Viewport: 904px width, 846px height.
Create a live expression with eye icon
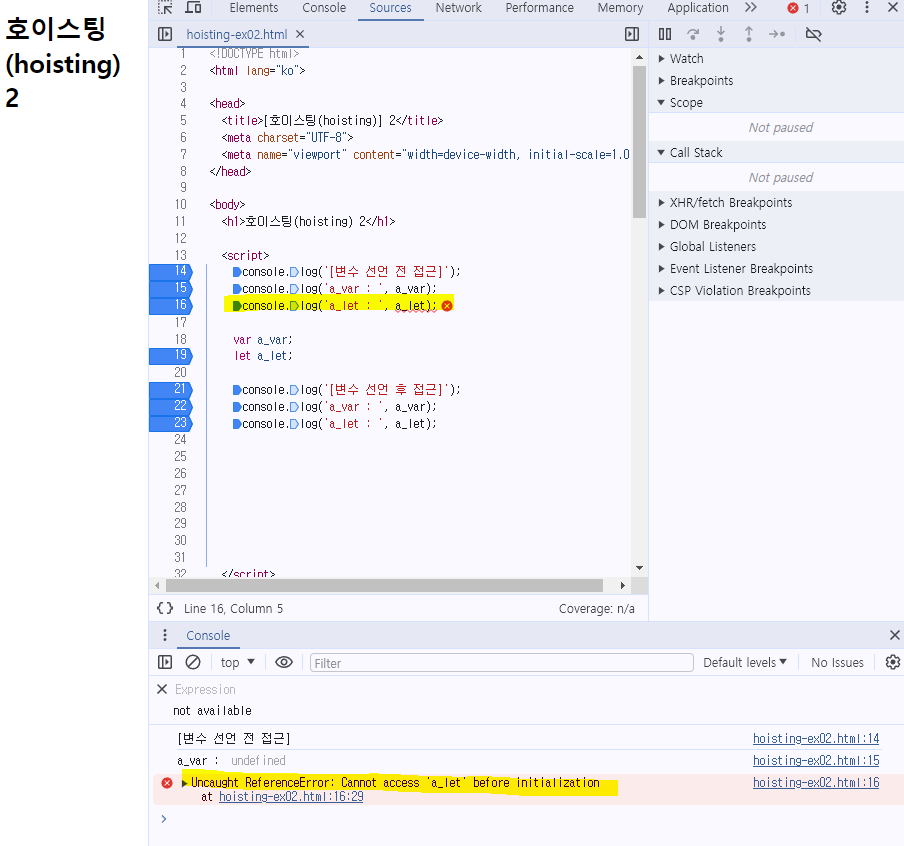[x=284, y=662]
